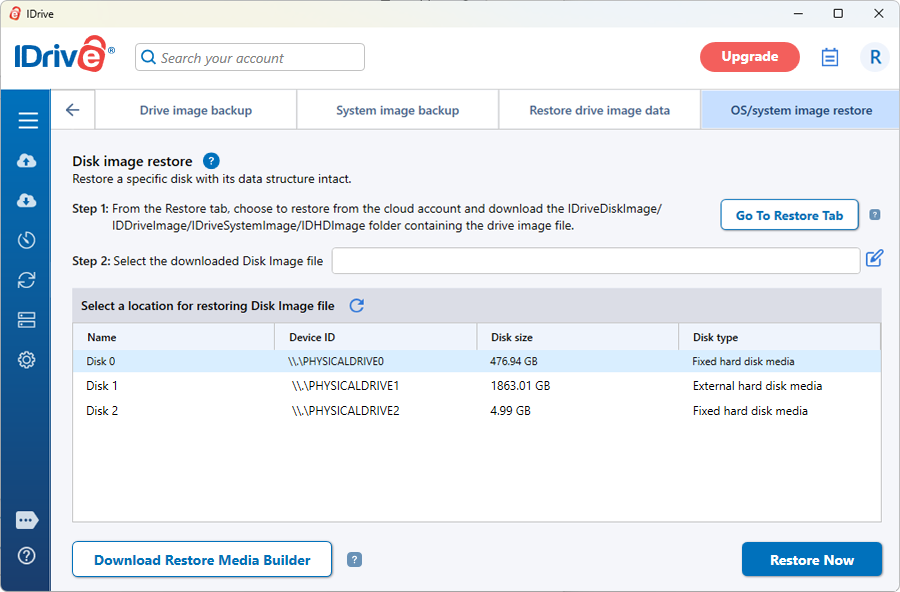Refresh the disk location list
This screenshot has width=900, height=592.
coord(356,305)
